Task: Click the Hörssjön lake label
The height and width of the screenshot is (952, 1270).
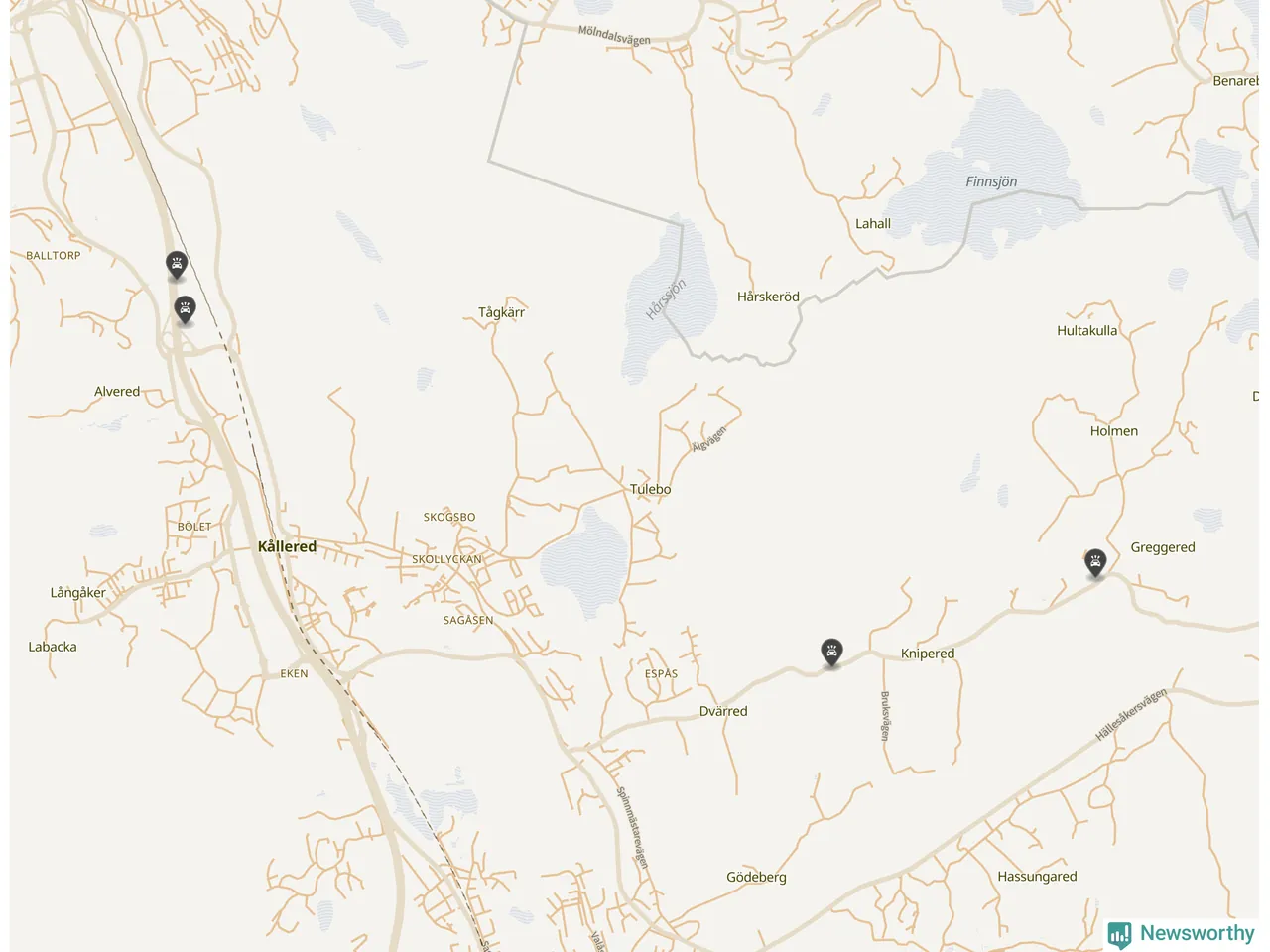Action: (666, 299)
